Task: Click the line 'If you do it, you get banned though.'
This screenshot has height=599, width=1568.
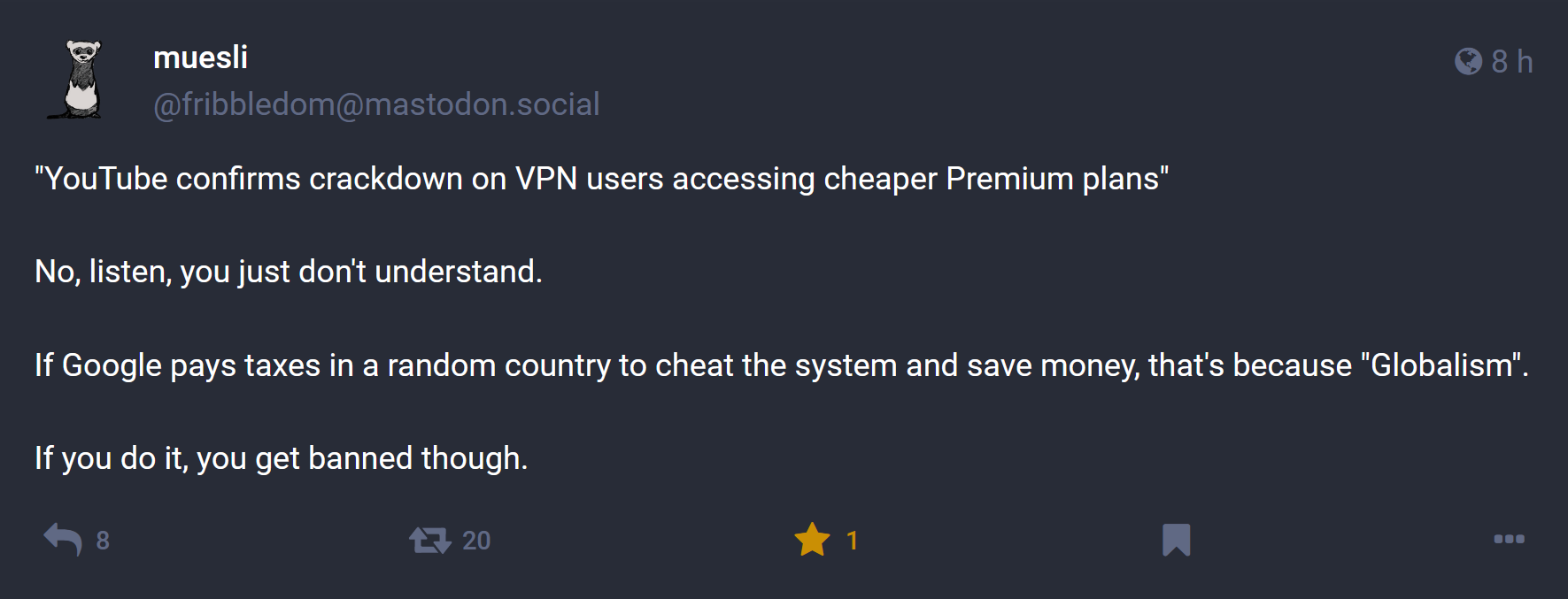Action: pyautogui.click(x=281, y=458)
